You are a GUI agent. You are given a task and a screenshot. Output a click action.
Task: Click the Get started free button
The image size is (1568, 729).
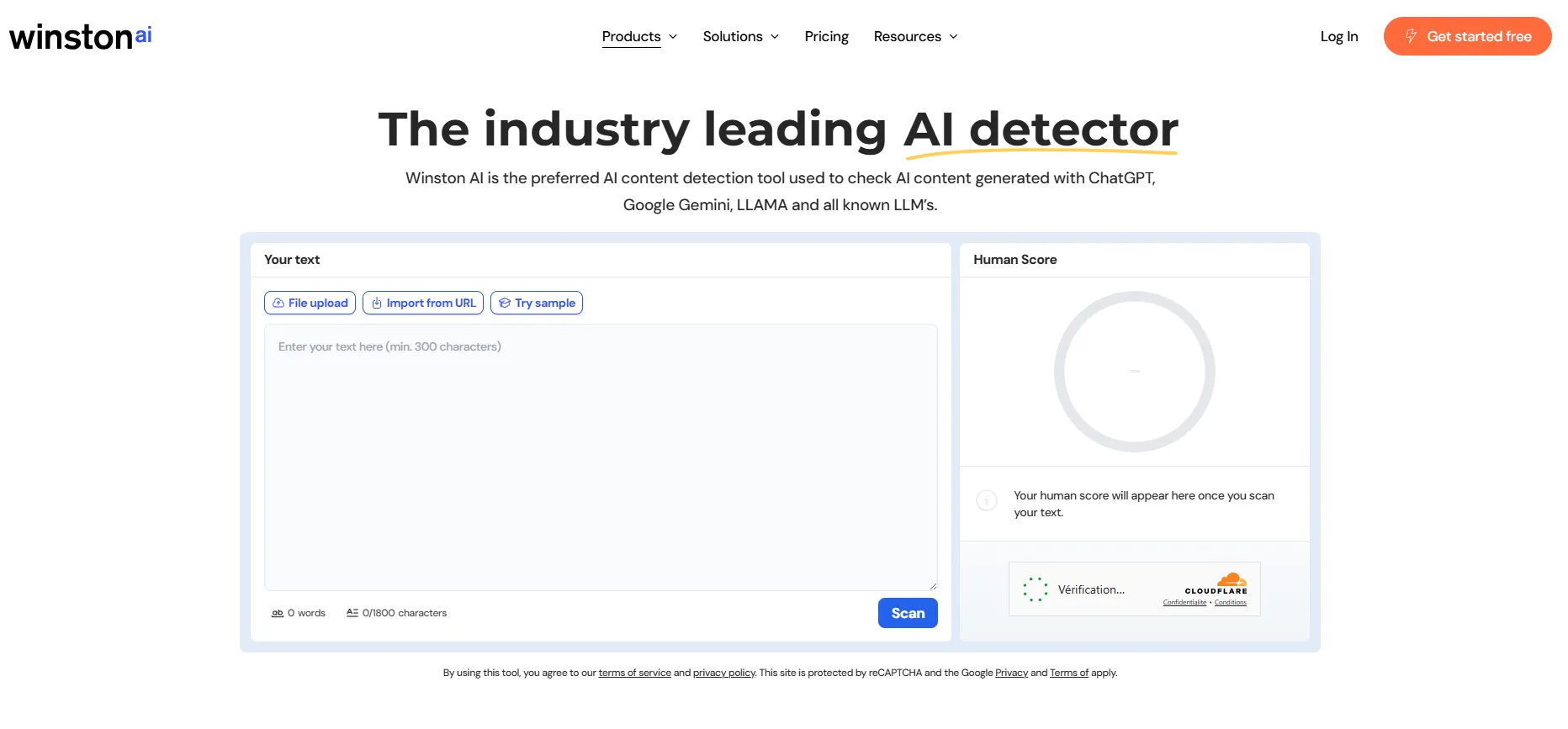tap(1467, 36)
